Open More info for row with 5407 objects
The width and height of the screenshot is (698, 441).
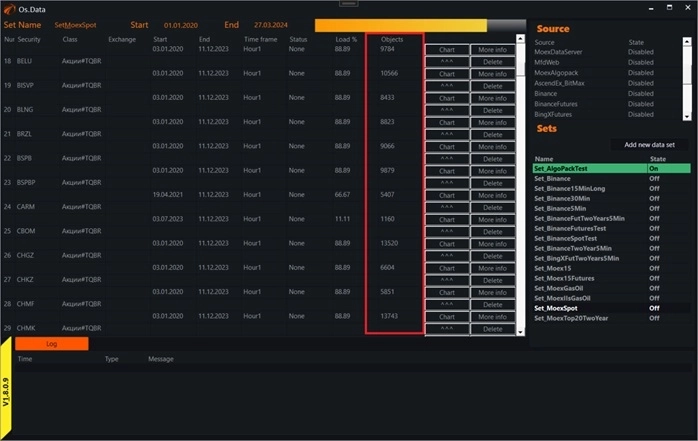(x=492, y=195)
